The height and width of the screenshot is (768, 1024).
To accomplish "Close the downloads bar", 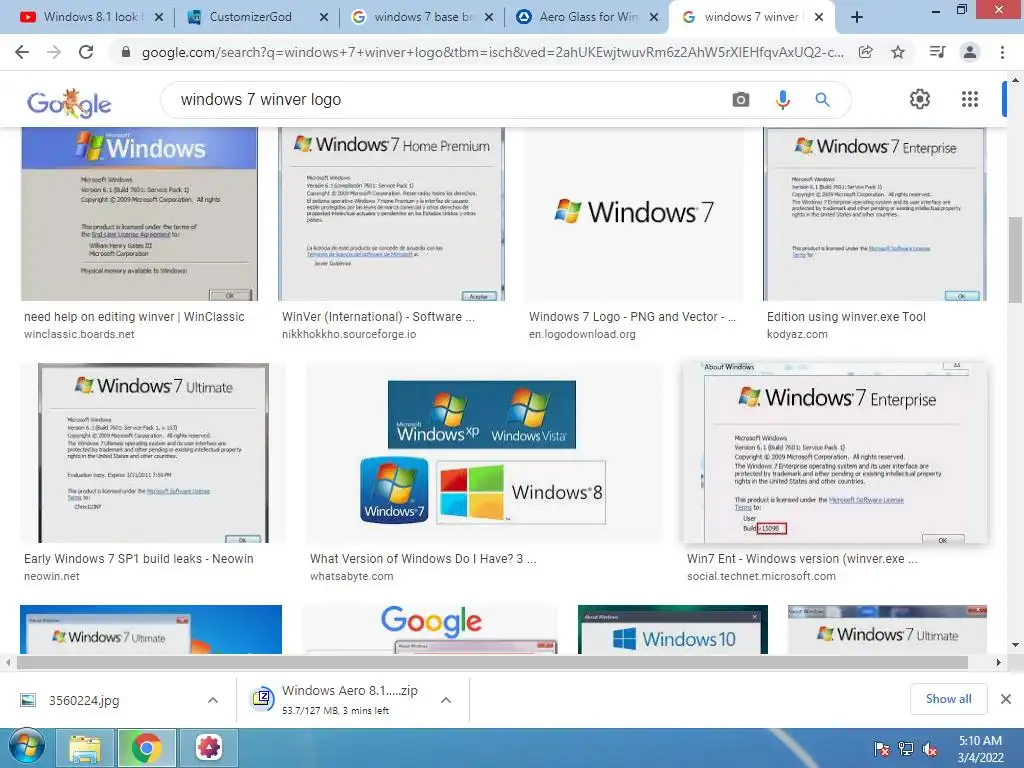I will click(x=1006, y=699).
